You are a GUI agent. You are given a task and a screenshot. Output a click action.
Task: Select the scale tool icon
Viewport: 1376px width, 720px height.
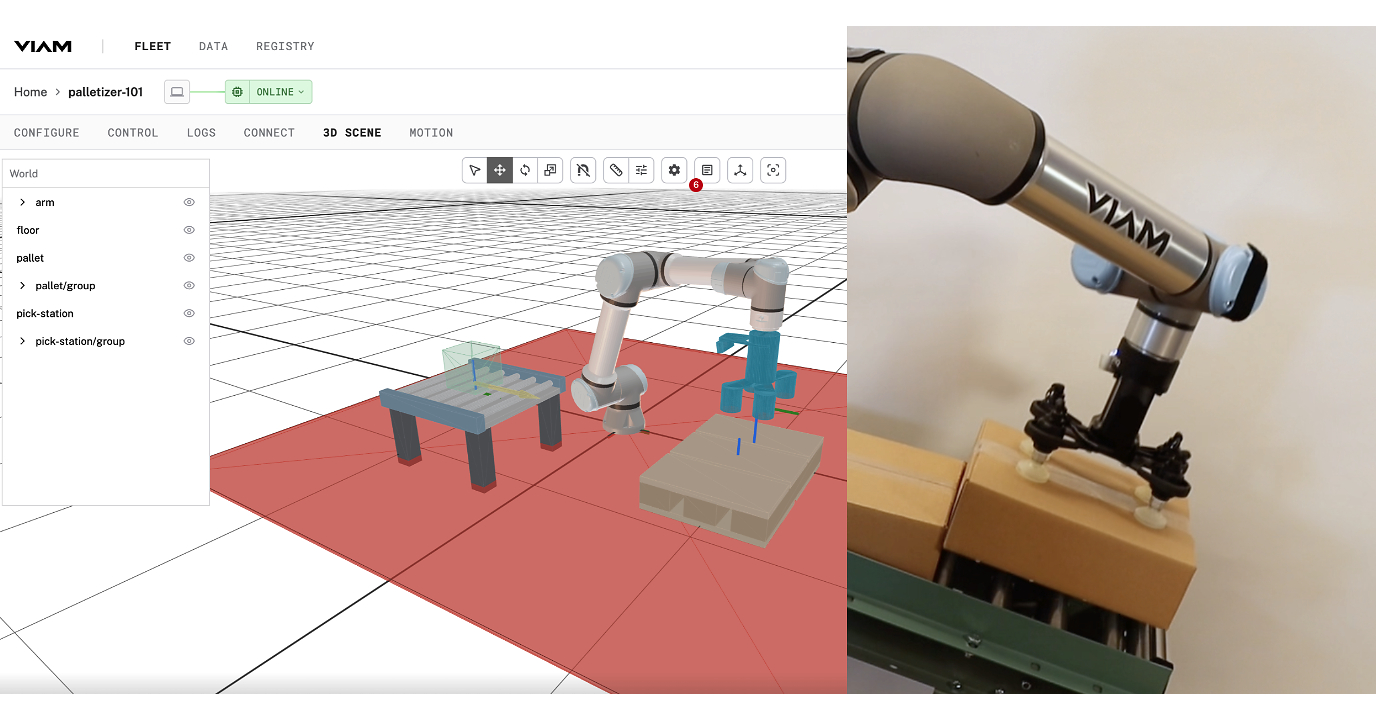(x=550, y=170)
